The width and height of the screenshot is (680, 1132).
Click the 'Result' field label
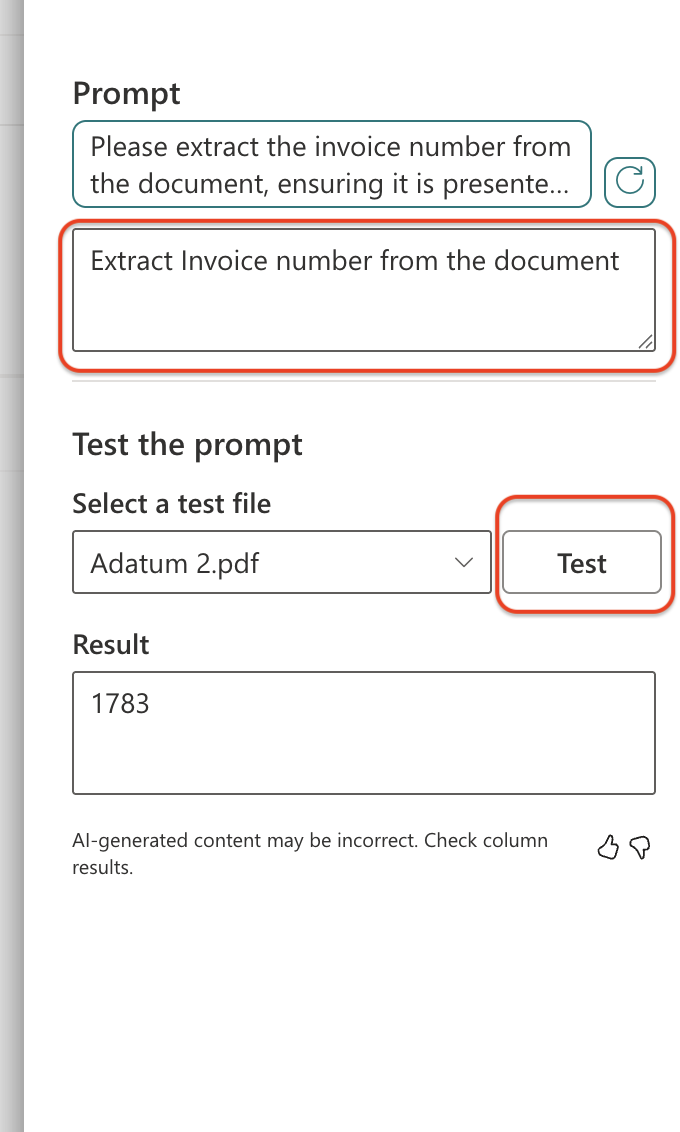click(x=110, y=644)
